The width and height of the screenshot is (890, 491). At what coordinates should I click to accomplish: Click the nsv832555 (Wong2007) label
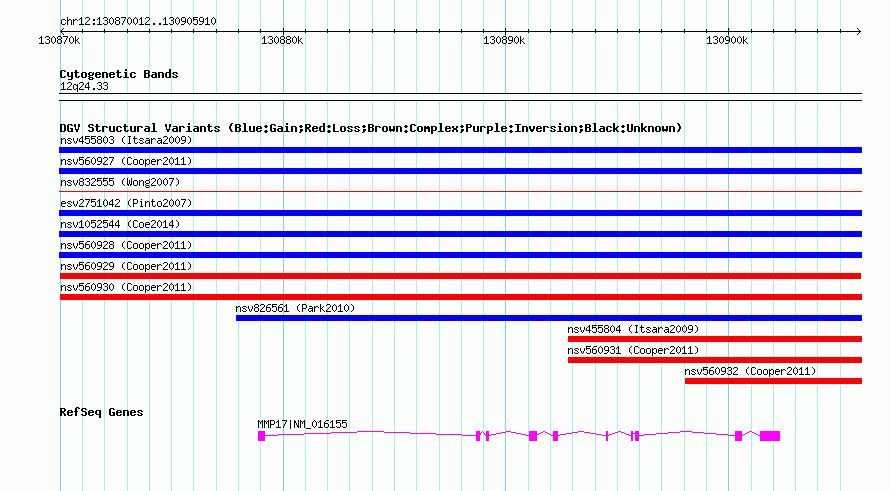coord(120,182)
